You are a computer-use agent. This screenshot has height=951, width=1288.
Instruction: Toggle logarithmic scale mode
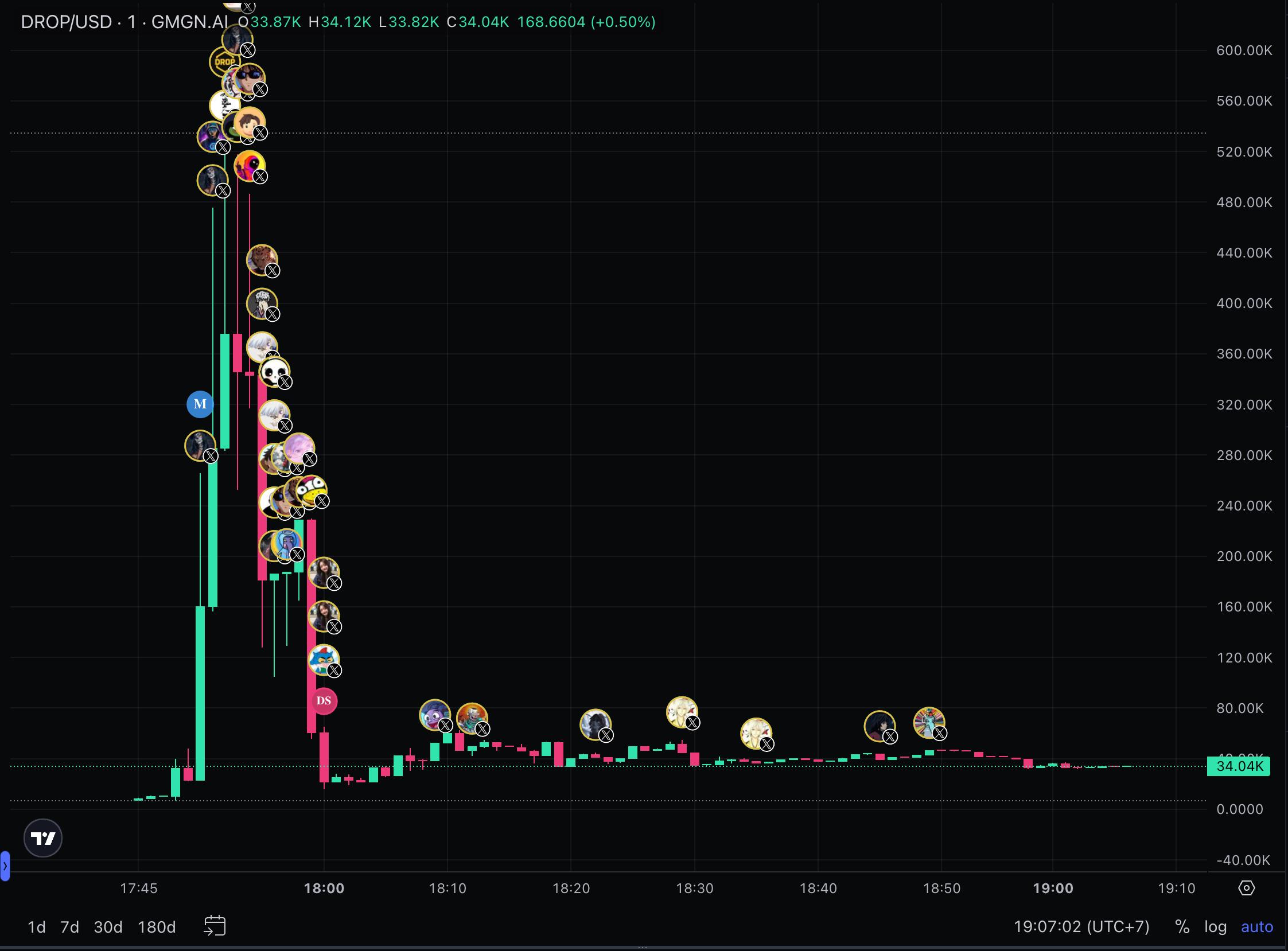click(x=1215, y=927)
